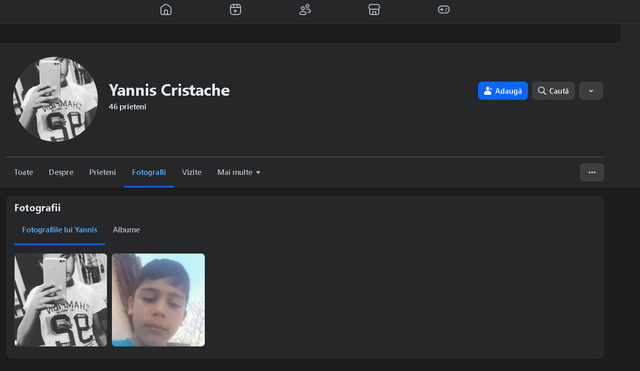
Task: Expand the chevron dropdown beside Caută
Action: (x=591, y=91)
